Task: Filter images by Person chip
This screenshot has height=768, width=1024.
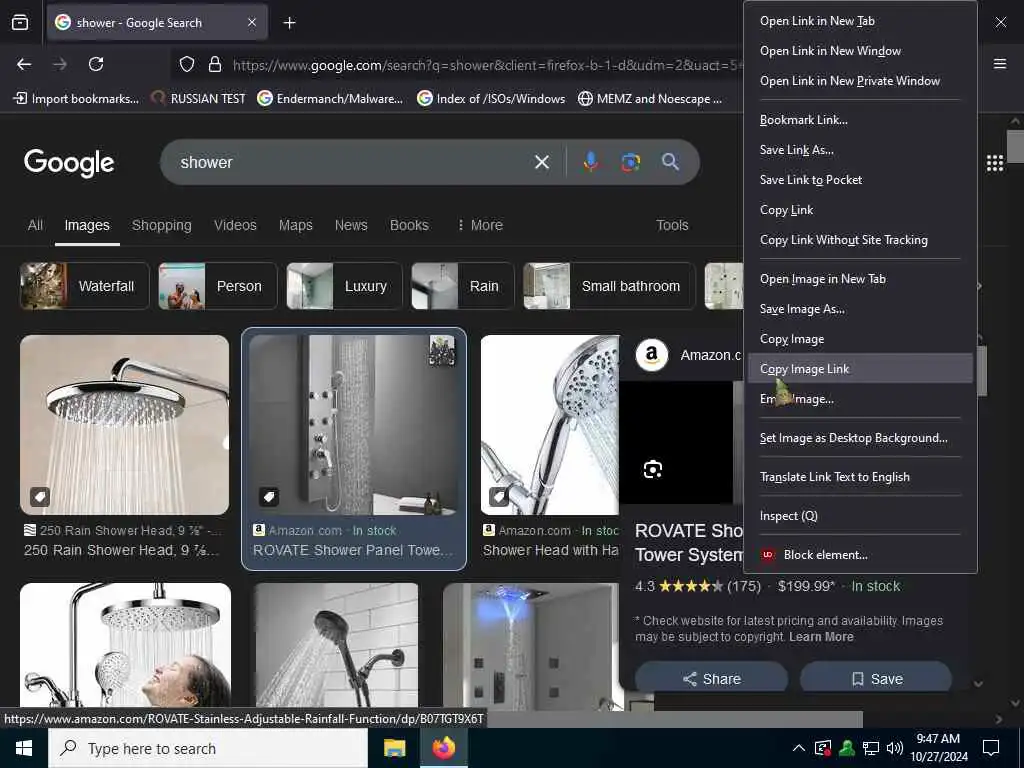Action: pos(217,286)
